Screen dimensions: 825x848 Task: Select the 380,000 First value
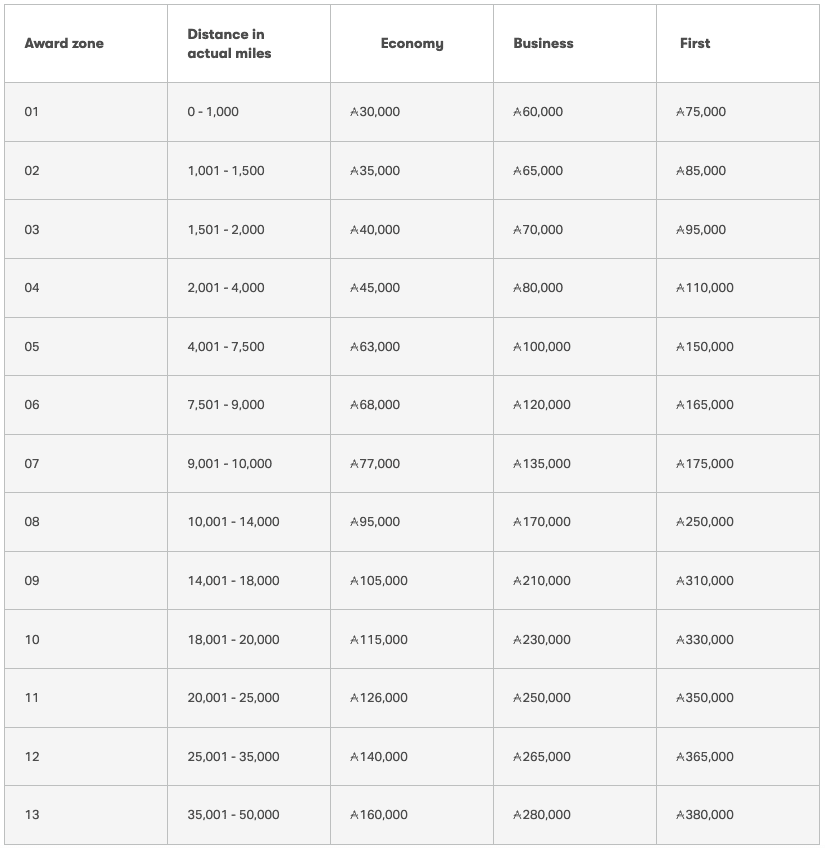[x=705, y=815]
